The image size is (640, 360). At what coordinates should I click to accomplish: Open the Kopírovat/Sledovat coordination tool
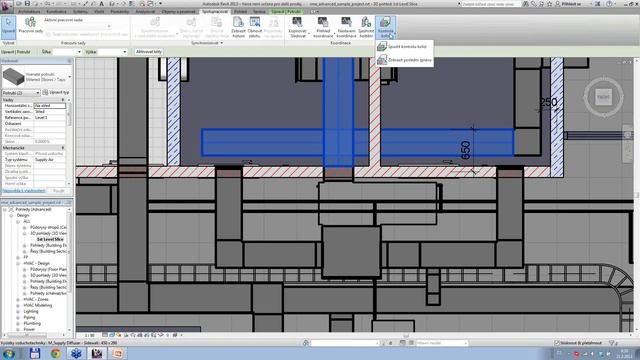(298, 27)
